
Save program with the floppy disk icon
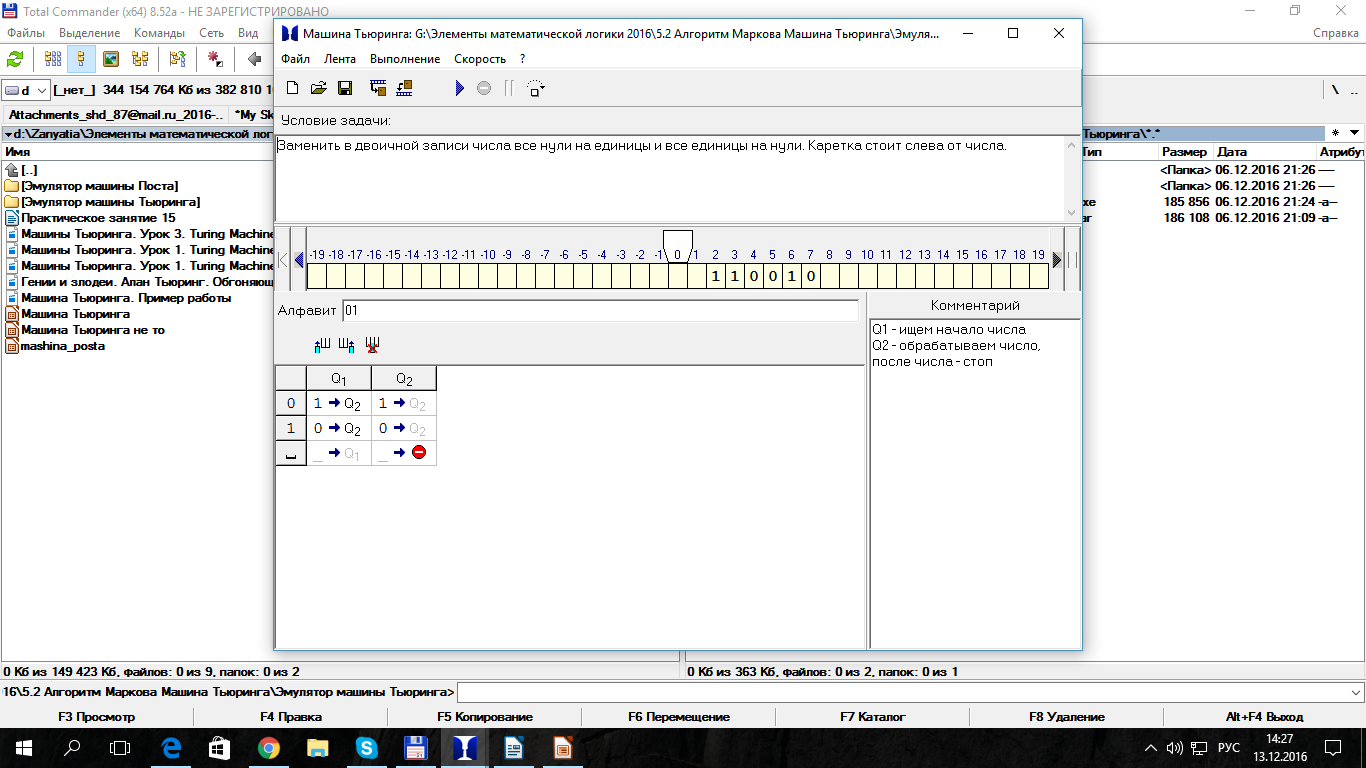[345, 88]
